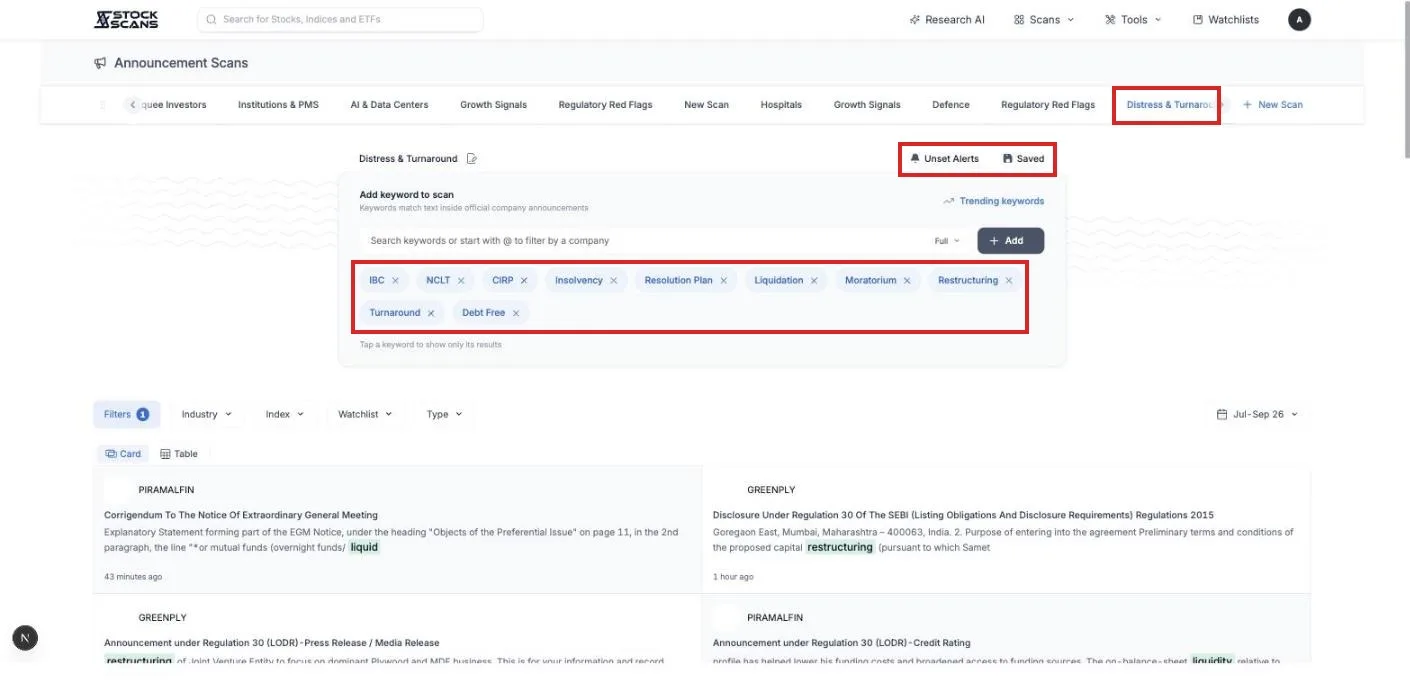Open the Index filter dropdown
This screenshot has height=700, width=1410.
pos(284,414)
